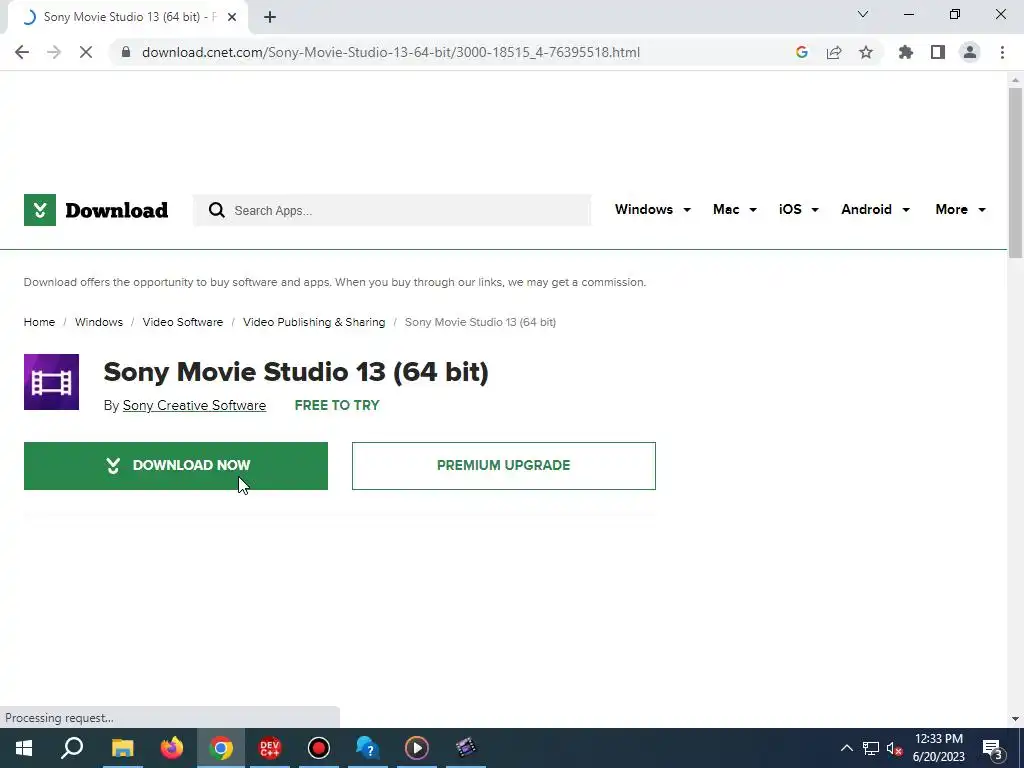
Task: Click the PREMIUM UPGRADE button
Action: pyautogui.click(x=504, y=466)
